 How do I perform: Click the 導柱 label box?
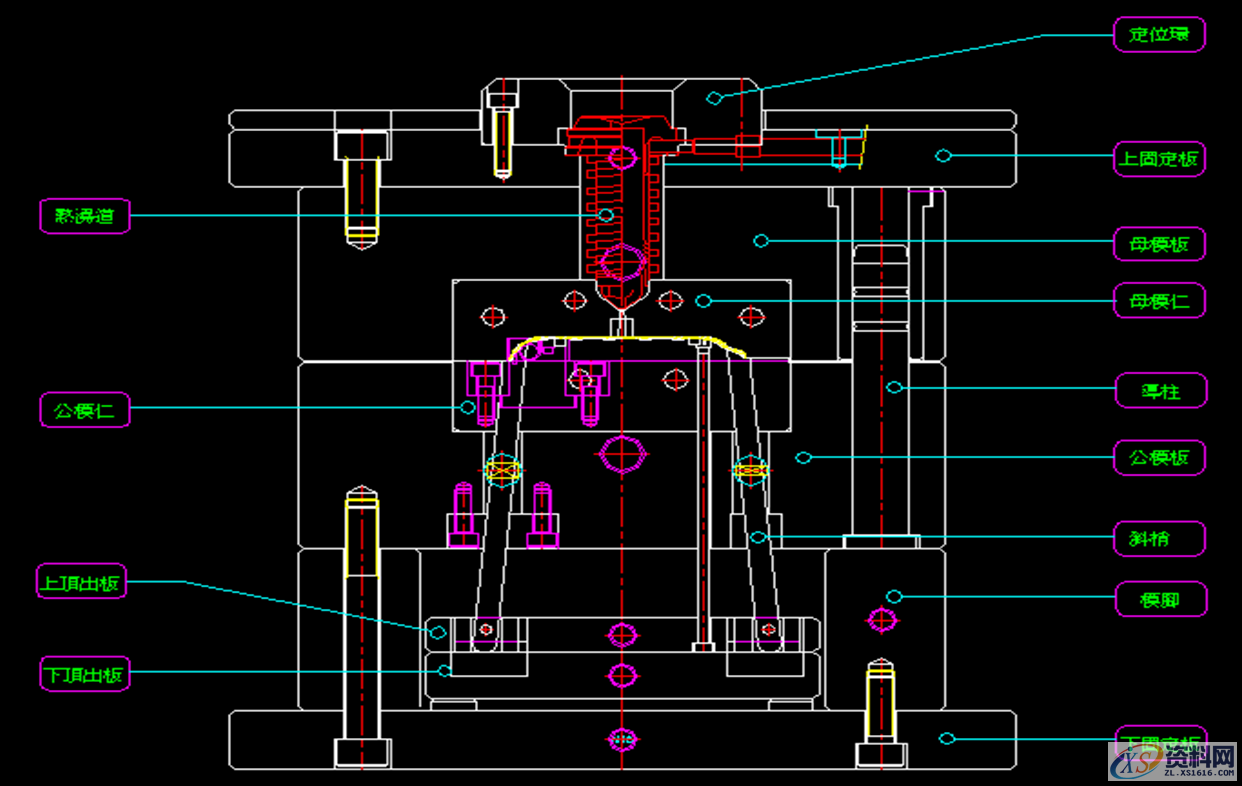1161,391
